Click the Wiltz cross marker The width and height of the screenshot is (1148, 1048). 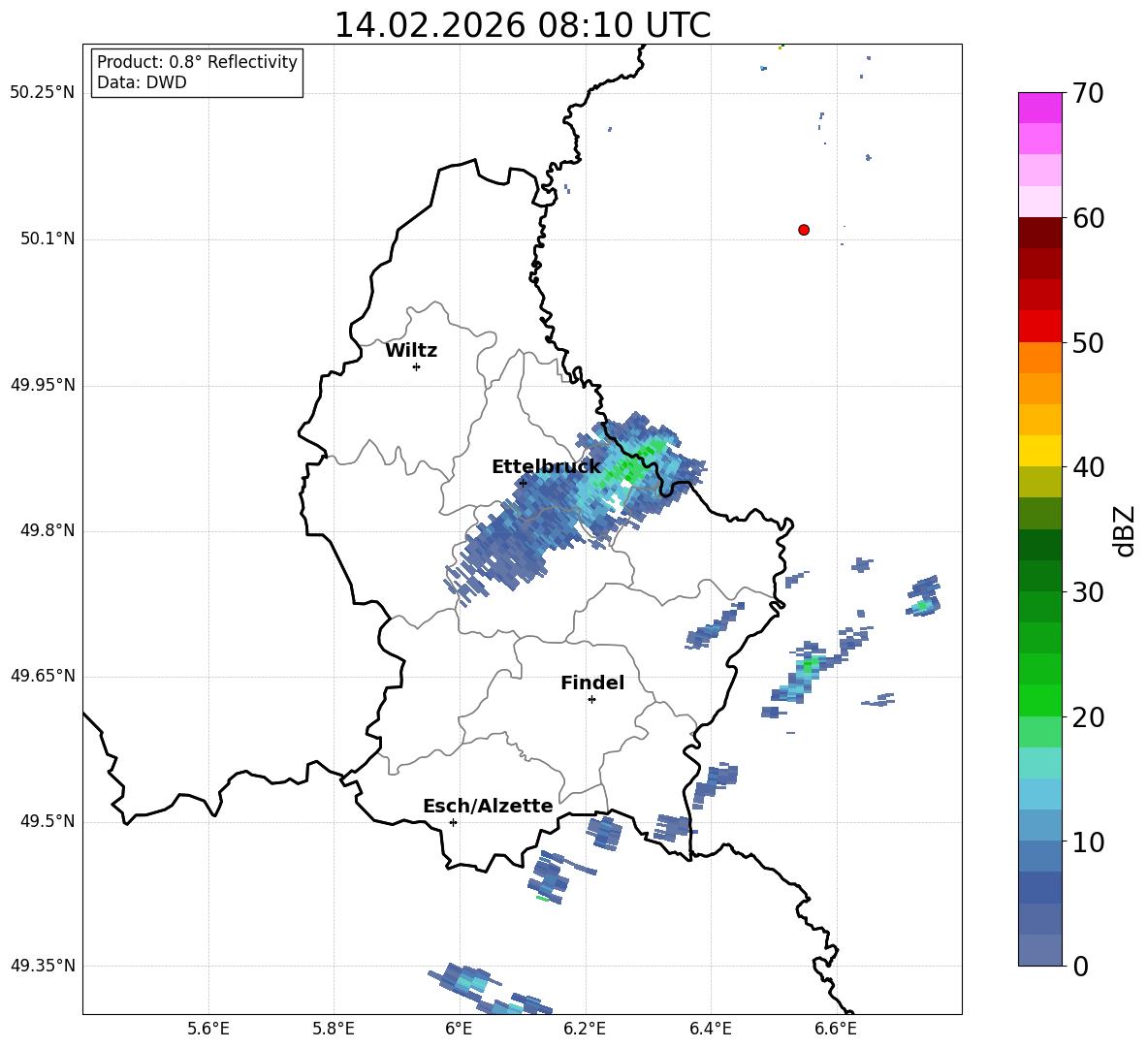pos(417,366)
